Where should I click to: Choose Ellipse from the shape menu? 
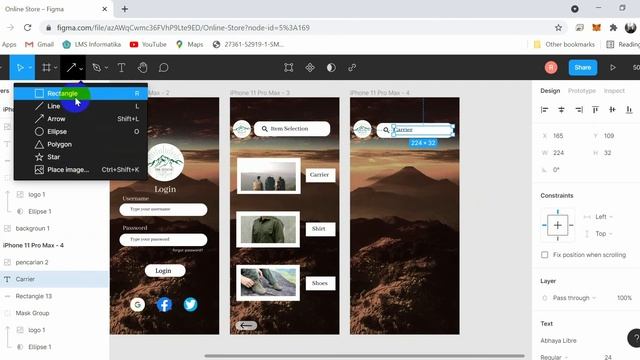pos(81,131)
